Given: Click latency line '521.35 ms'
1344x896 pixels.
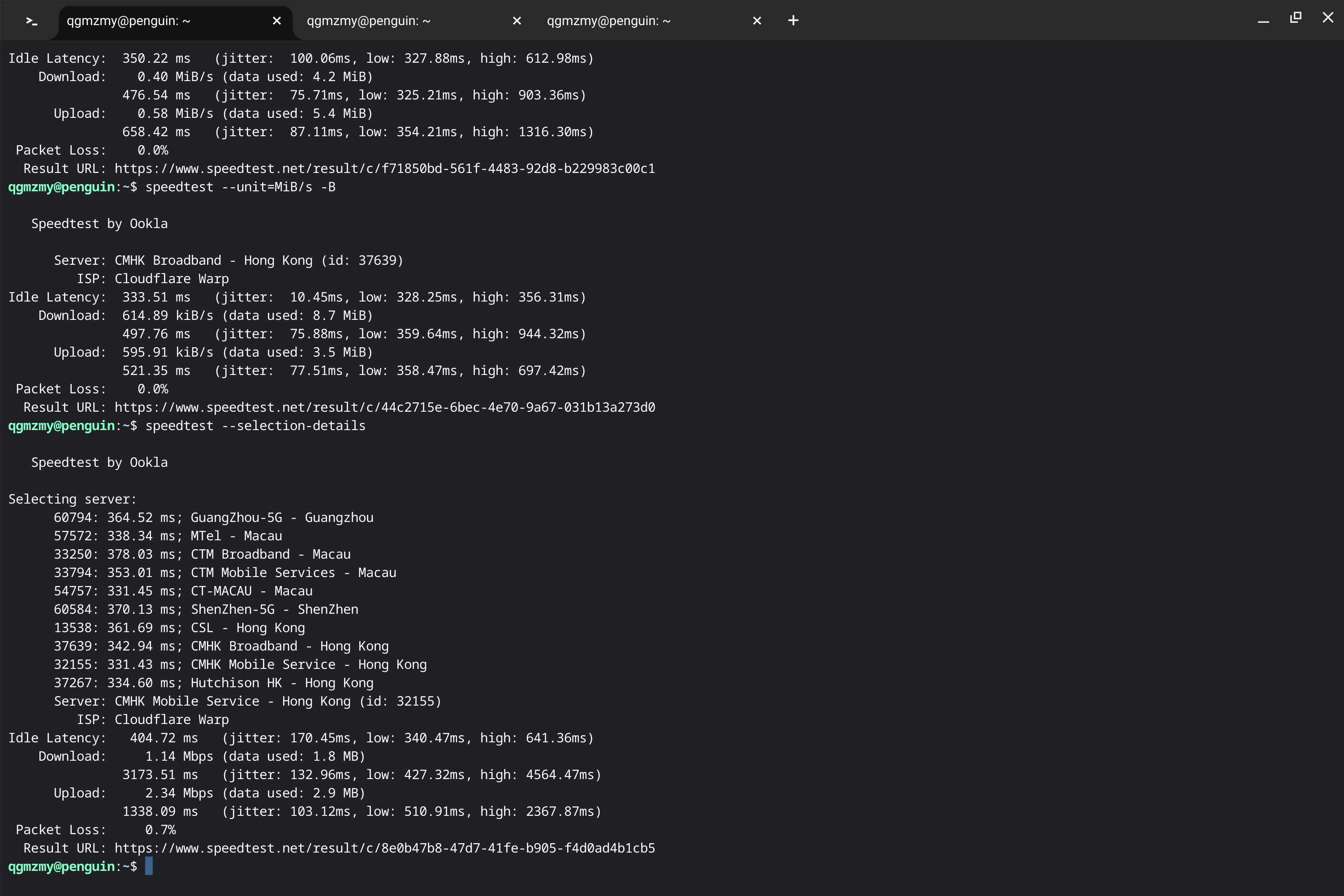Looking at the screenshot, I should 354,371.
